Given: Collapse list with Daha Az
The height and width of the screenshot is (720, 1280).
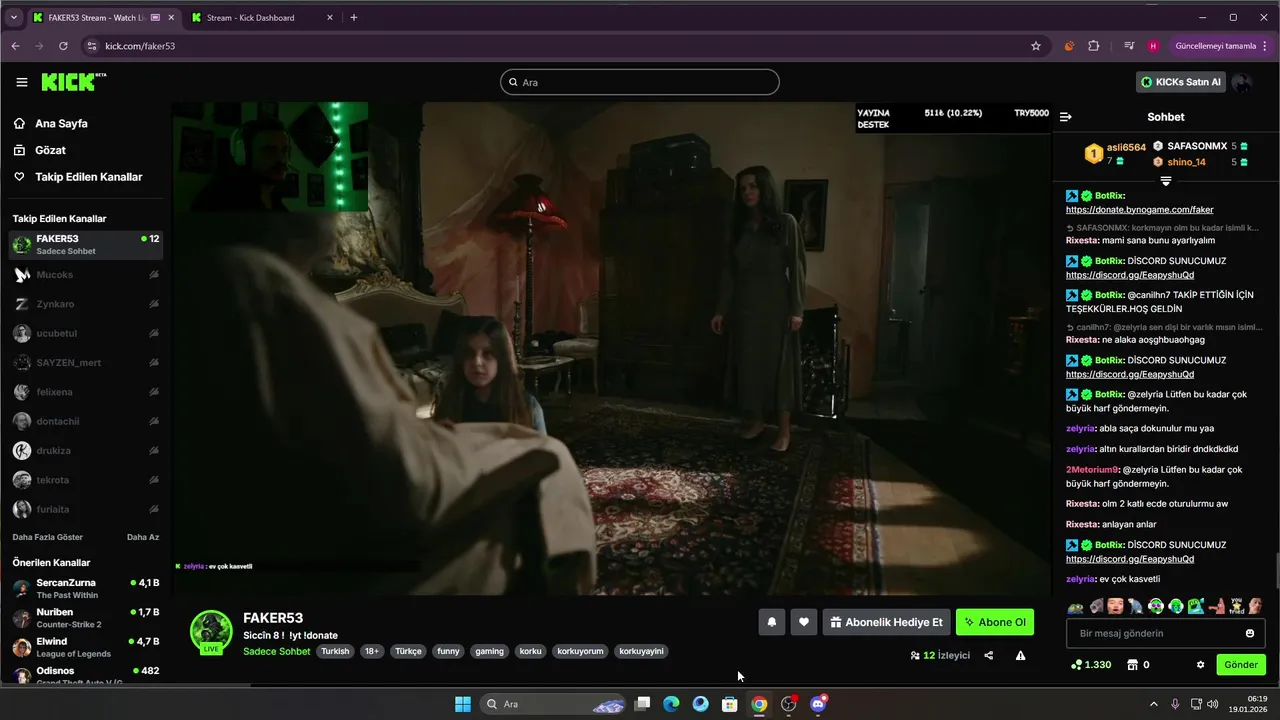Looking at the screenshot, I should tap(143, 537).
